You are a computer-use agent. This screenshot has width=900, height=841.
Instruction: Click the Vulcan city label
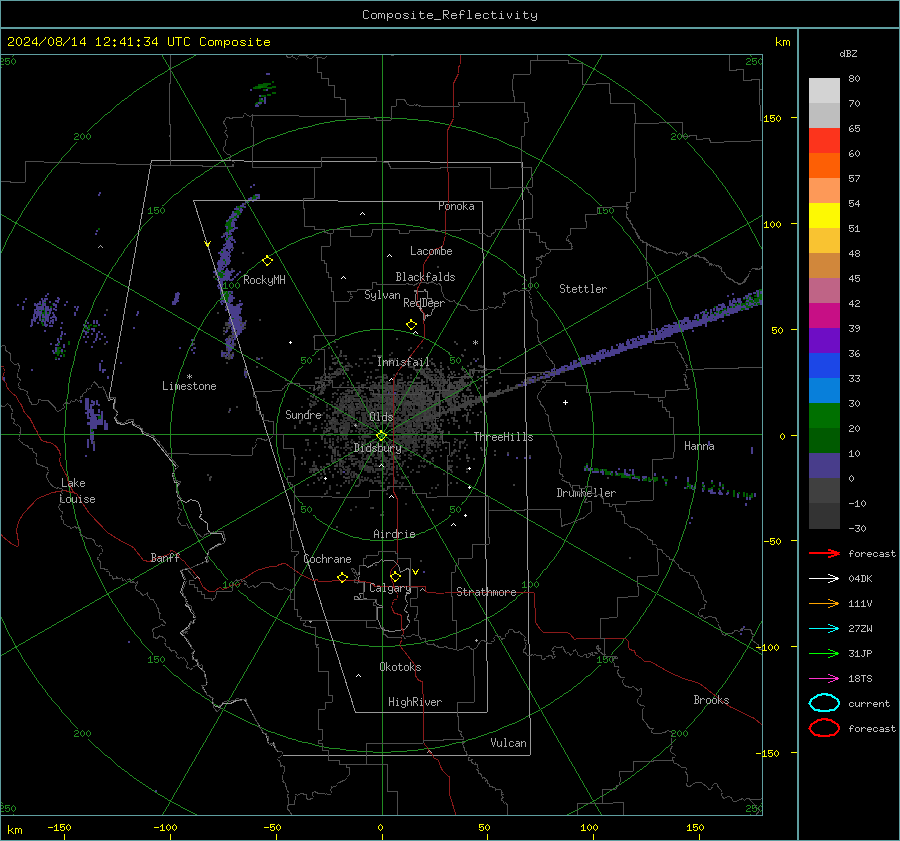(508, 743)
